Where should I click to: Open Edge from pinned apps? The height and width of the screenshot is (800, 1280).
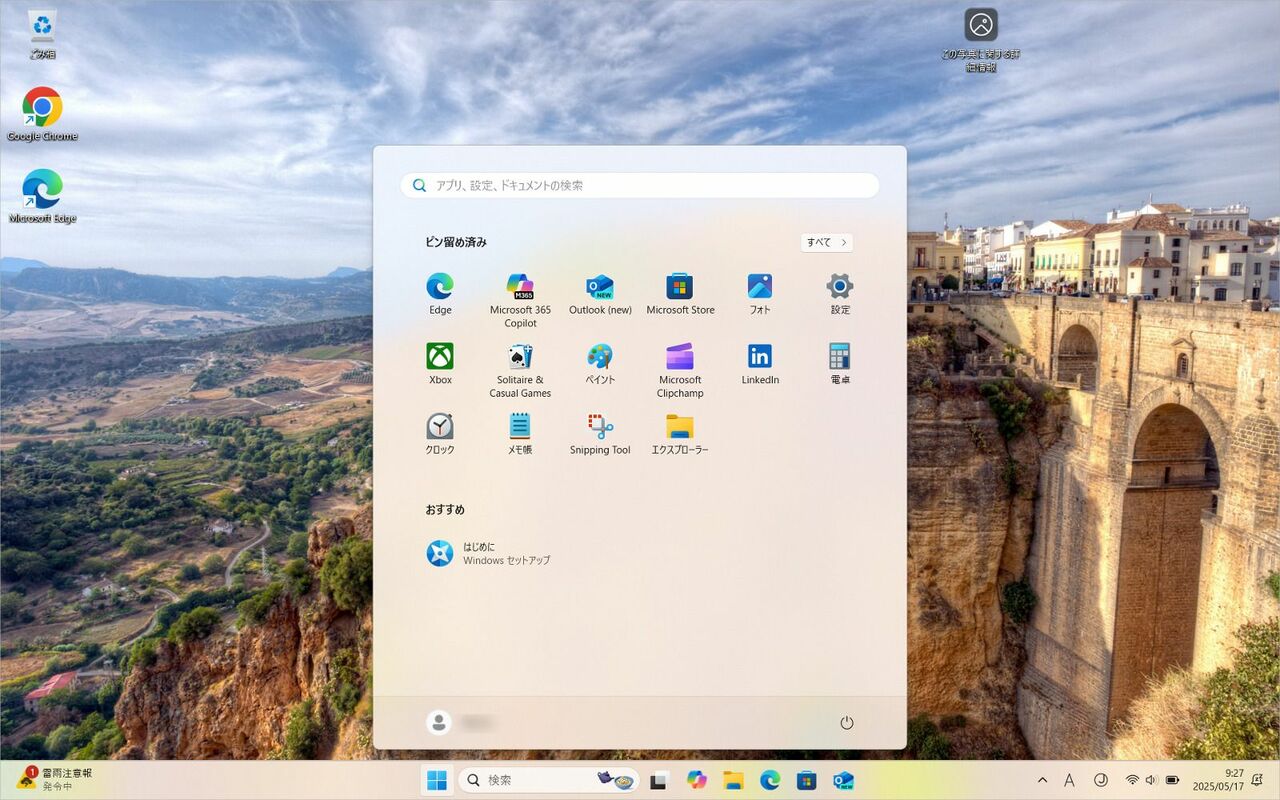coord(440,294)
